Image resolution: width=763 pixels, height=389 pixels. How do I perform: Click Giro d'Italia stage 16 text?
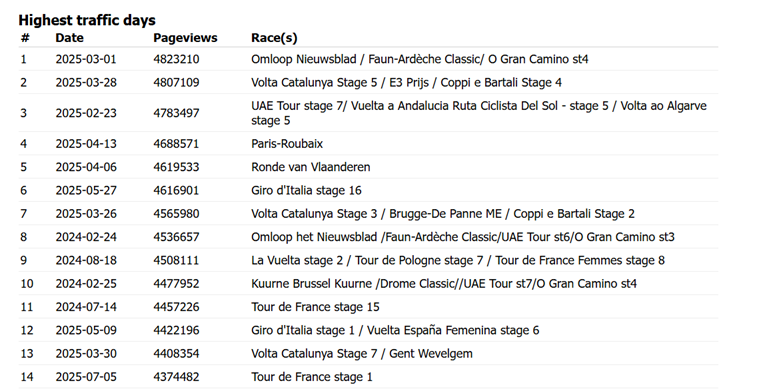click(x=306, y=190)
